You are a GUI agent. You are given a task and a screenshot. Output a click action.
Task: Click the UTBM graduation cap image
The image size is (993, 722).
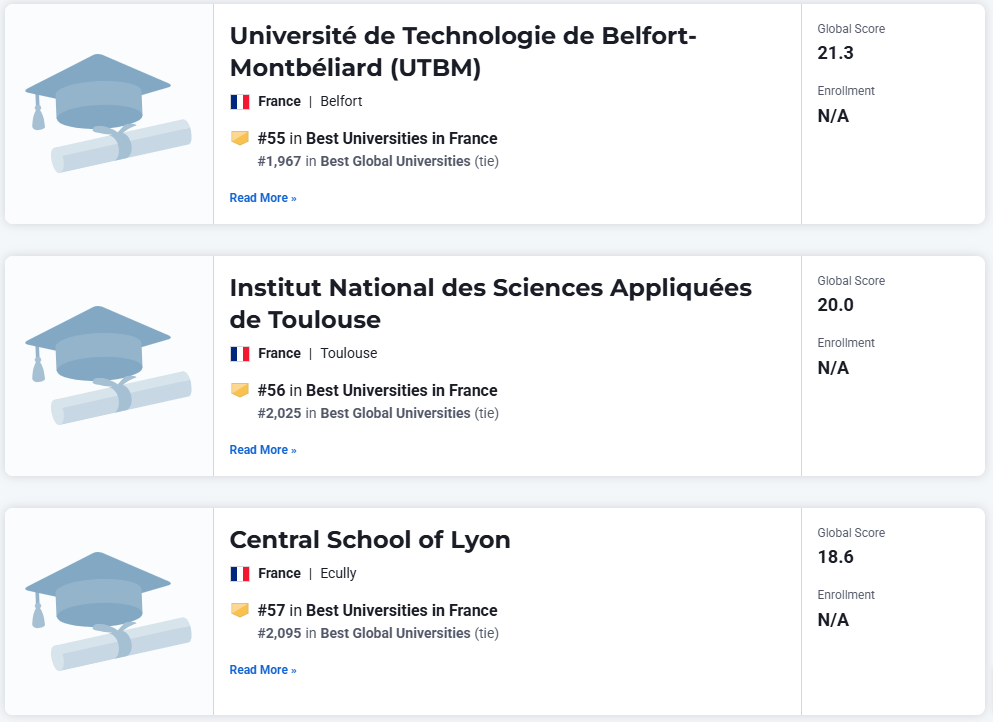click(x=108, y=113)
